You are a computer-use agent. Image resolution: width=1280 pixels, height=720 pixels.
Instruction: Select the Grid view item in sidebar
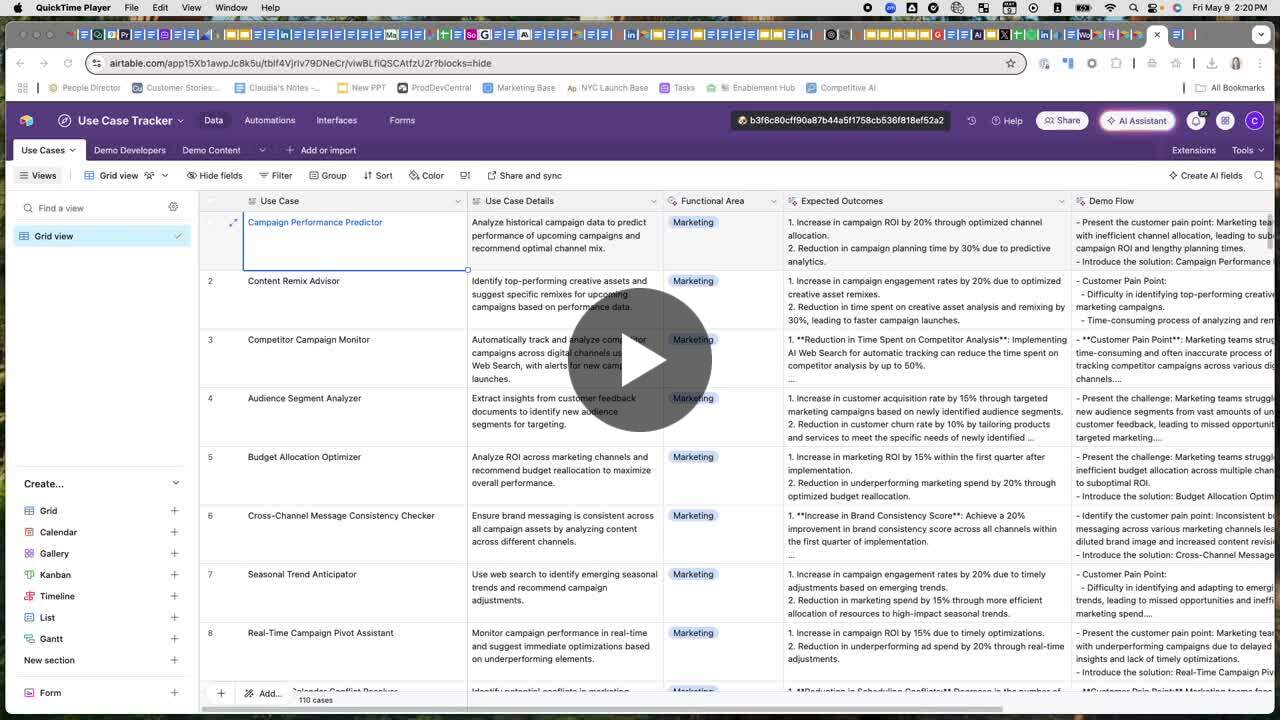point(102,236)
